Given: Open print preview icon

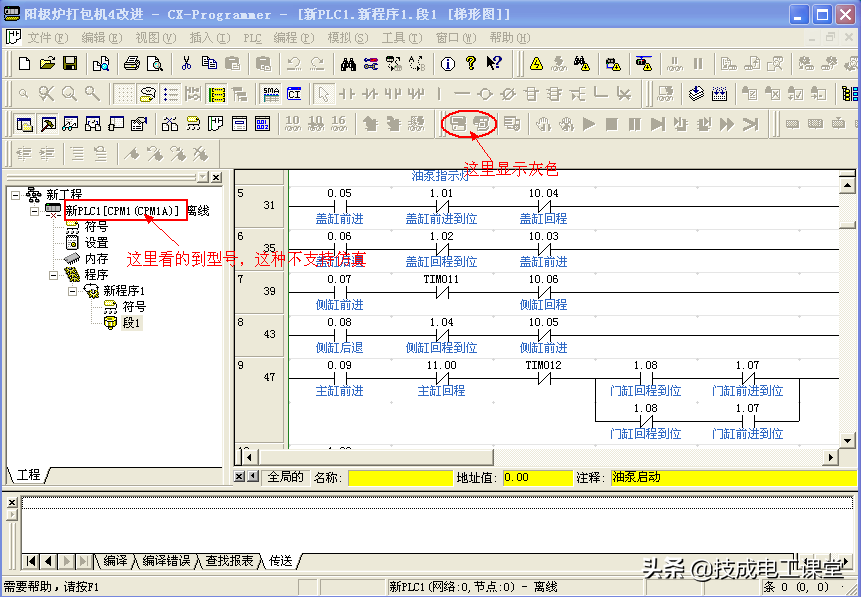Looking at the screenshot, I should pyautogui.click(x=155, y=64).
